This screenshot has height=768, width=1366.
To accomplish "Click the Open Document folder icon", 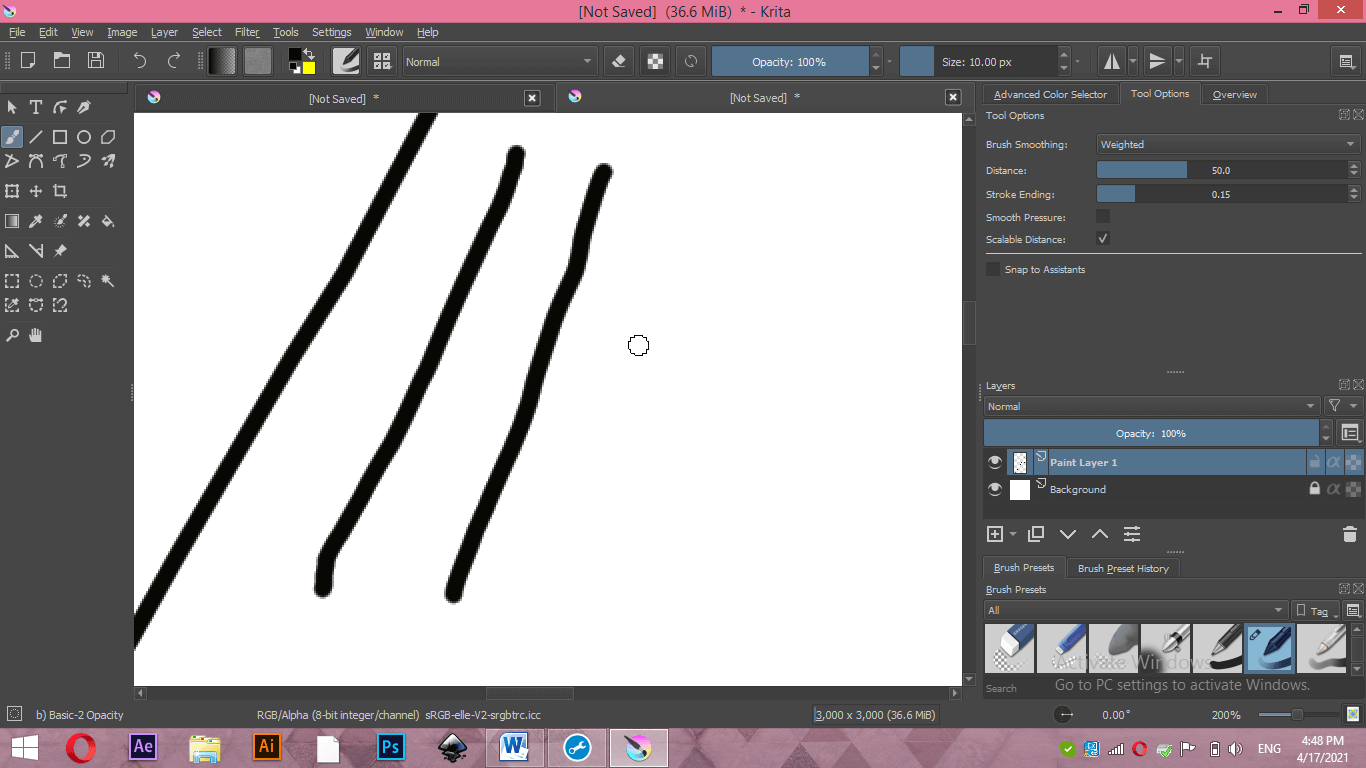I will (62, 61).
